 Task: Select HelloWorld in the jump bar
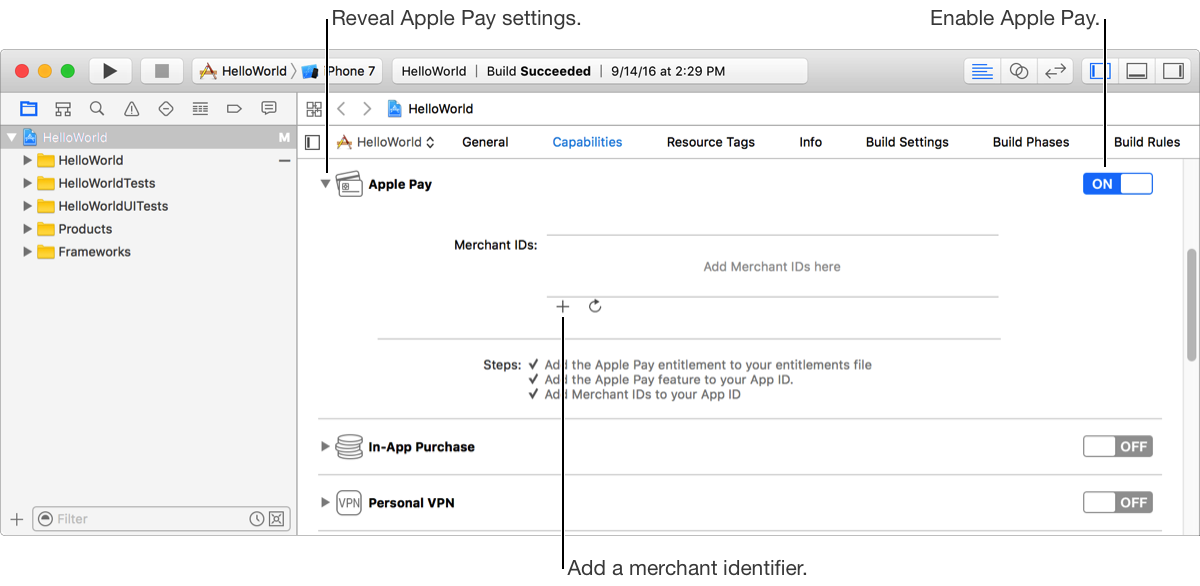[x=430, y=108]
